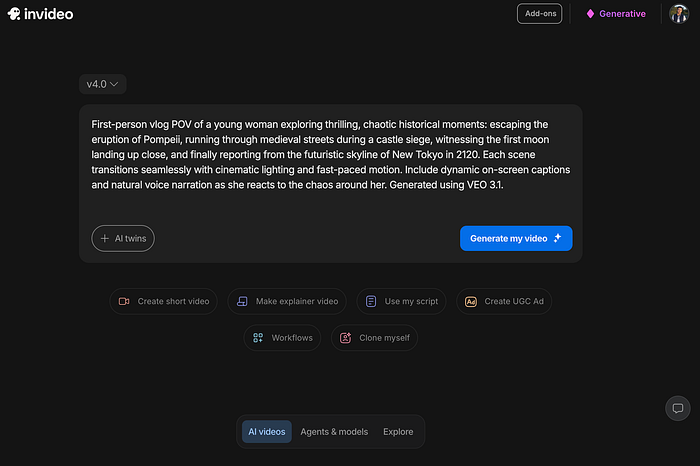Click inside the video prompt text box

click(x=330, y=160)
